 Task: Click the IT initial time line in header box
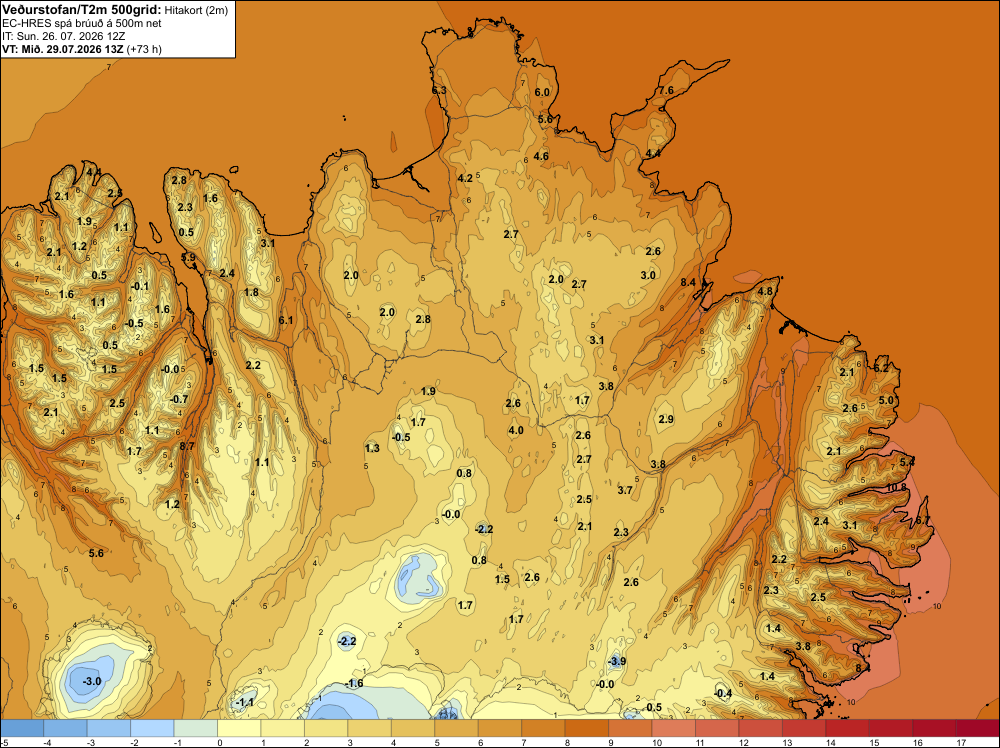click(71, 36)
